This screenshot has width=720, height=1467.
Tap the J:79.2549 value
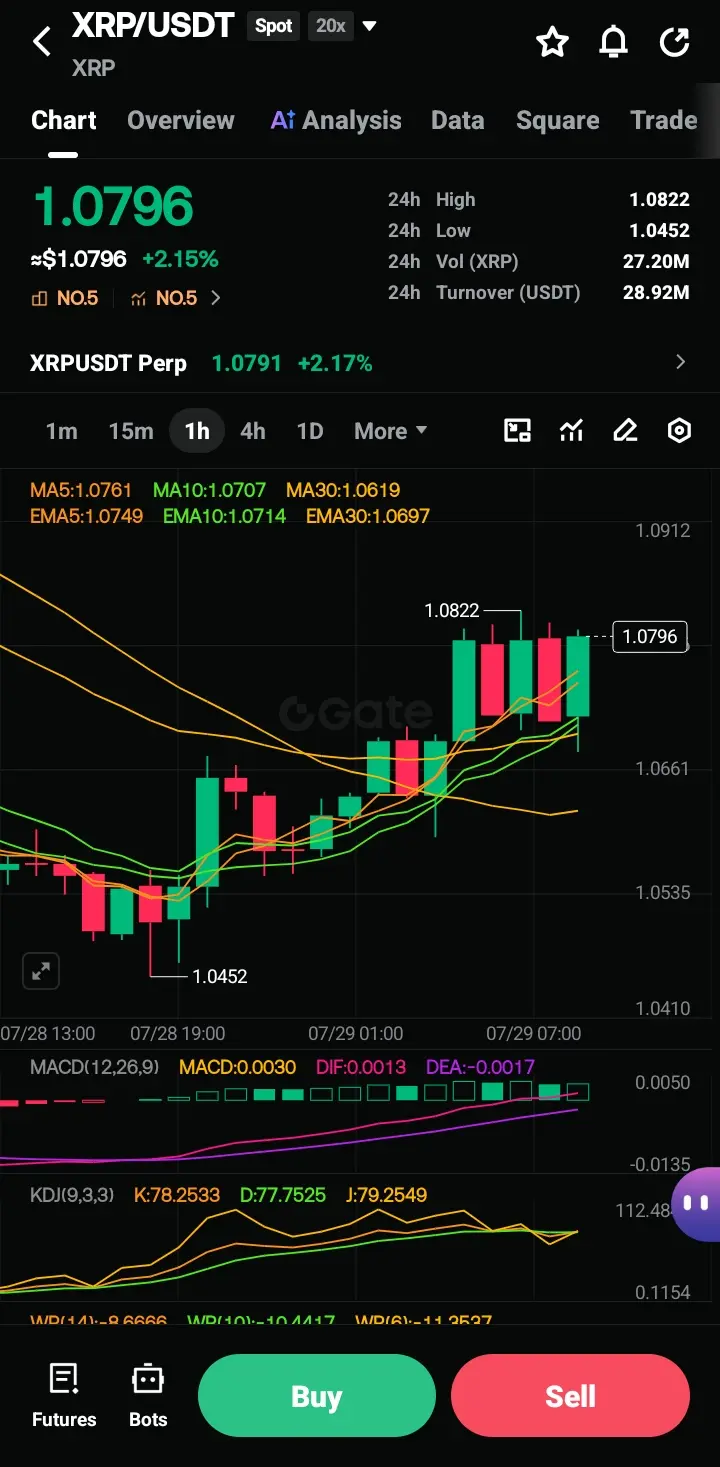[x=385, y=1194]
